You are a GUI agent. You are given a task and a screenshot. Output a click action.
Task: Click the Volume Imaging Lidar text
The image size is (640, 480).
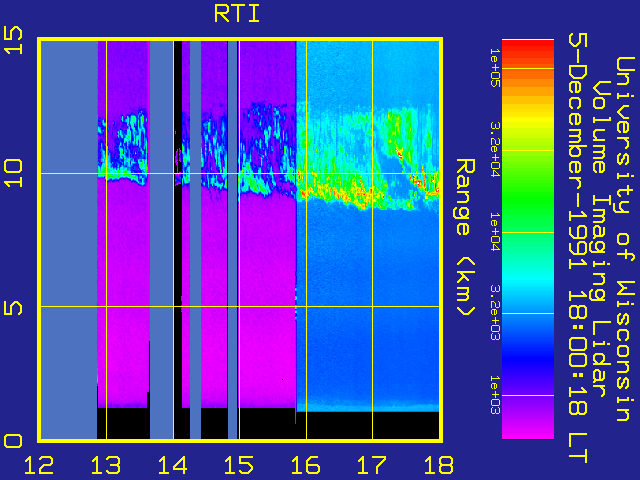pyautogui.click(x=601, y=239)
